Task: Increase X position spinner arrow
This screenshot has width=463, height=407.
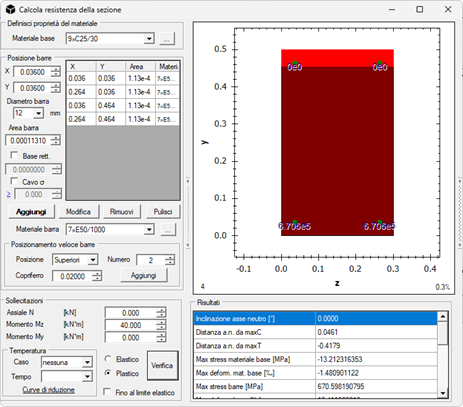Action: coord(56,69)
